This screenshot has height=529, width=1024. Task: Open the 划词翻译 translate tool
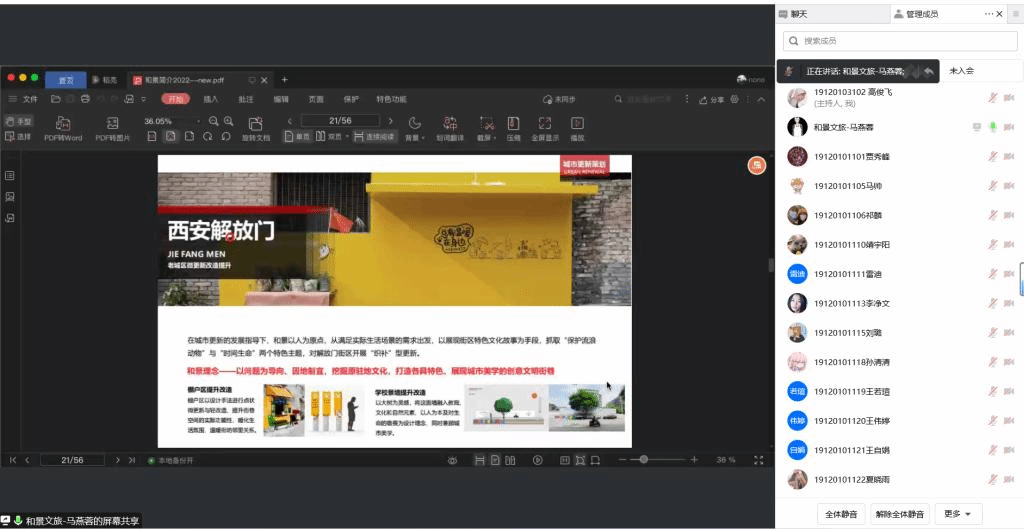(449, 124)
